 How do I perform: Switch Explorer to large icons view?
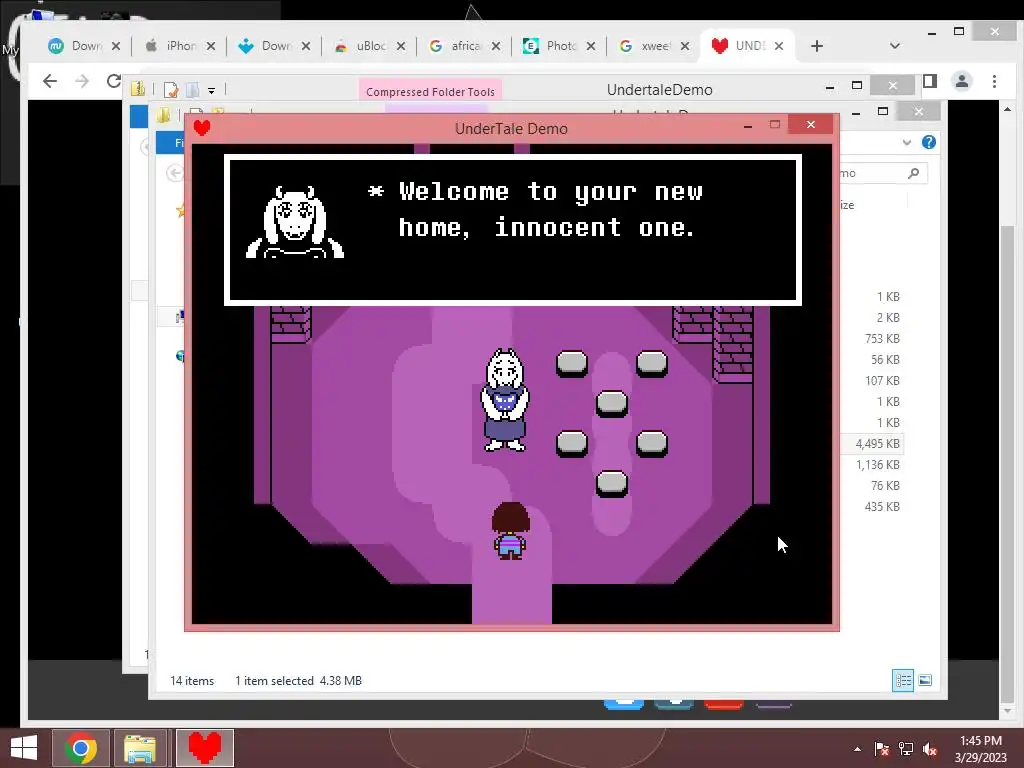[x=925, y=680]
